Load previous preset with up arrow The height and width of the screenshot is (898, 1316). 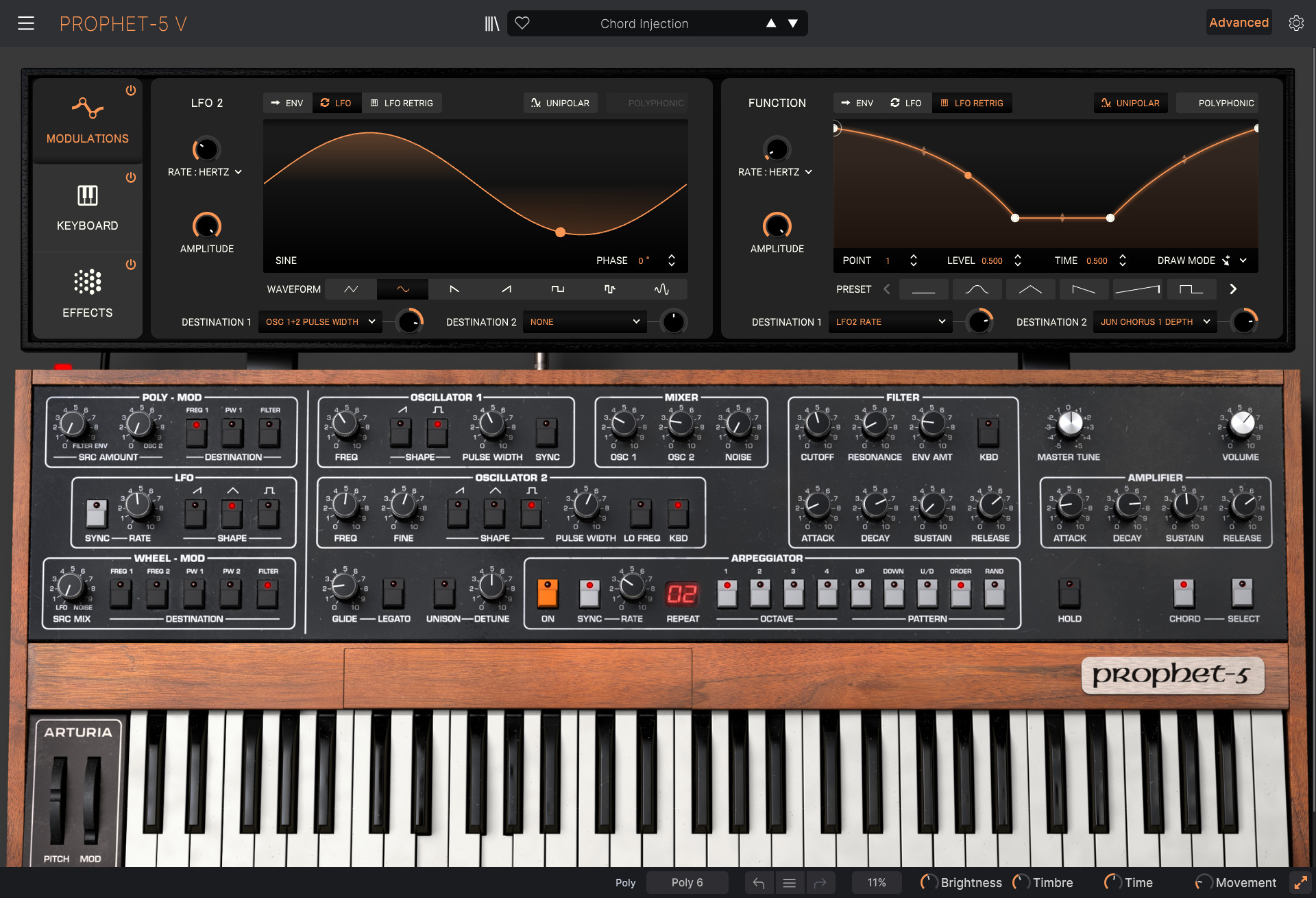tap(771, 23)
